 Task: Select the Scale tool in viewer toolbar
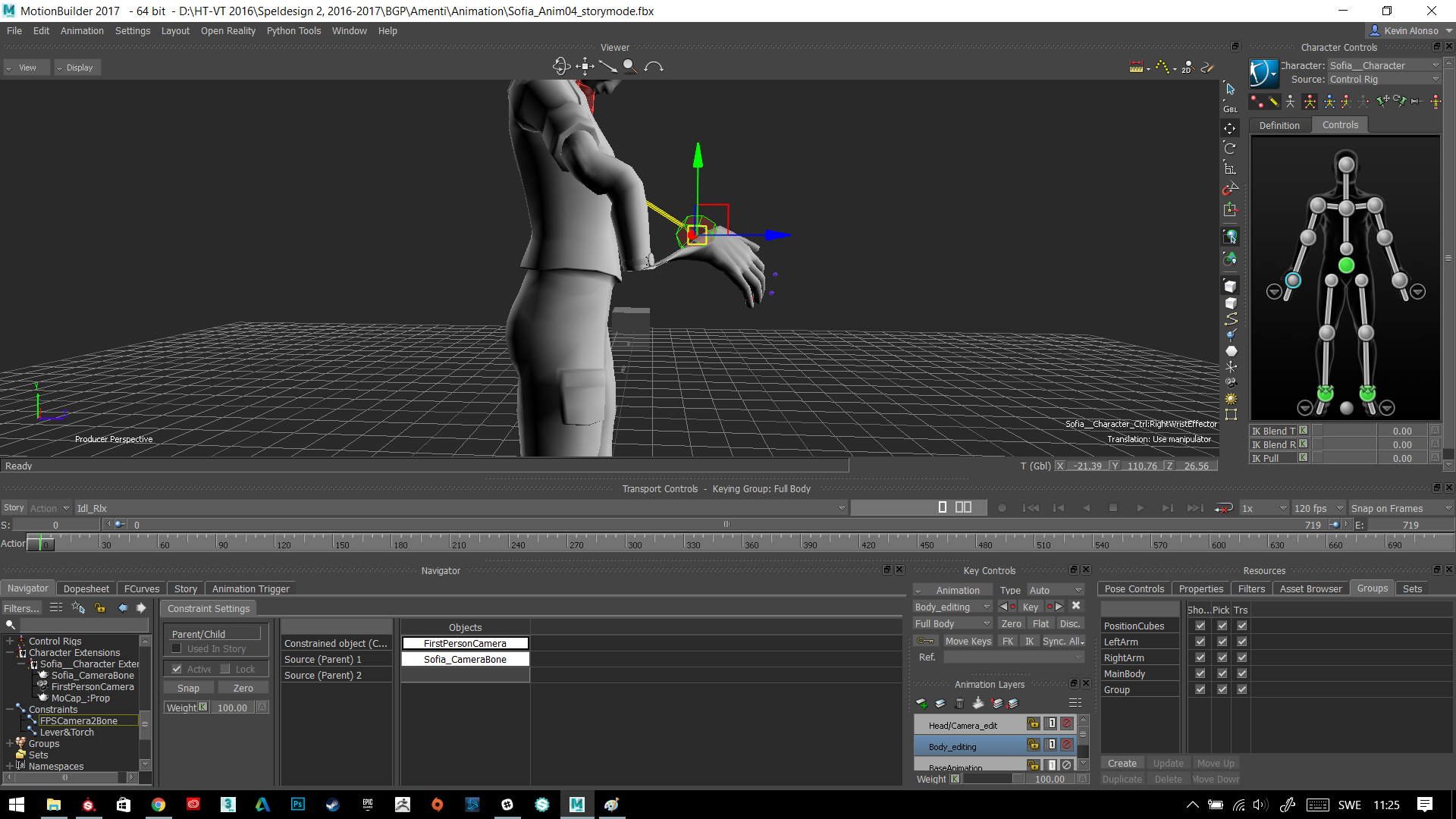1230,168
